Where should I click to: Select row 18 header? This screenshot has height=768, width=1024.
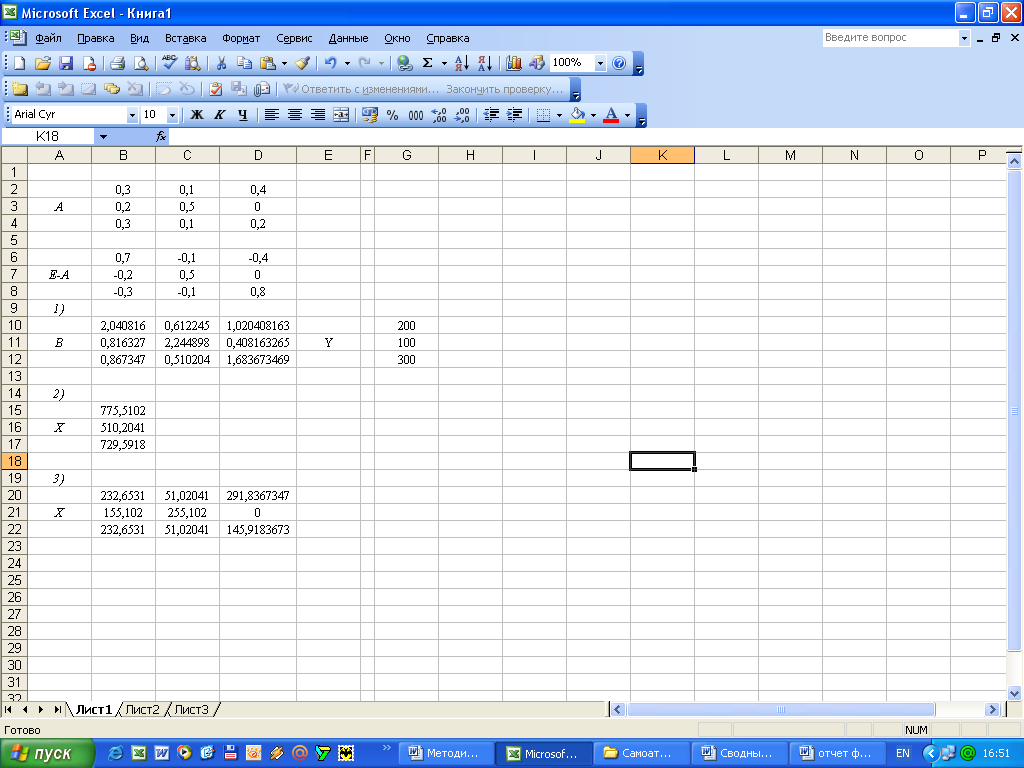tap(14, 461)
